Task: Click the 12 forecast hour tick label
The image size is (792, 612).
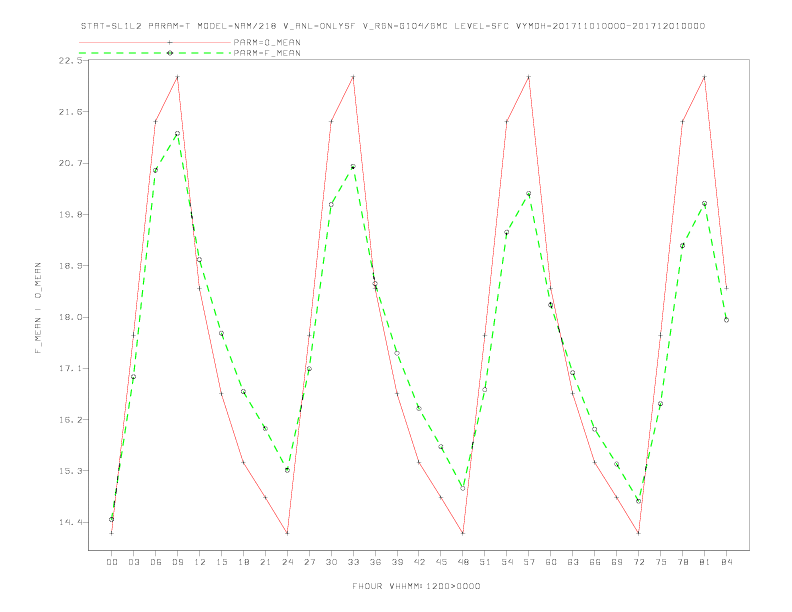Action: pos(200,562)
